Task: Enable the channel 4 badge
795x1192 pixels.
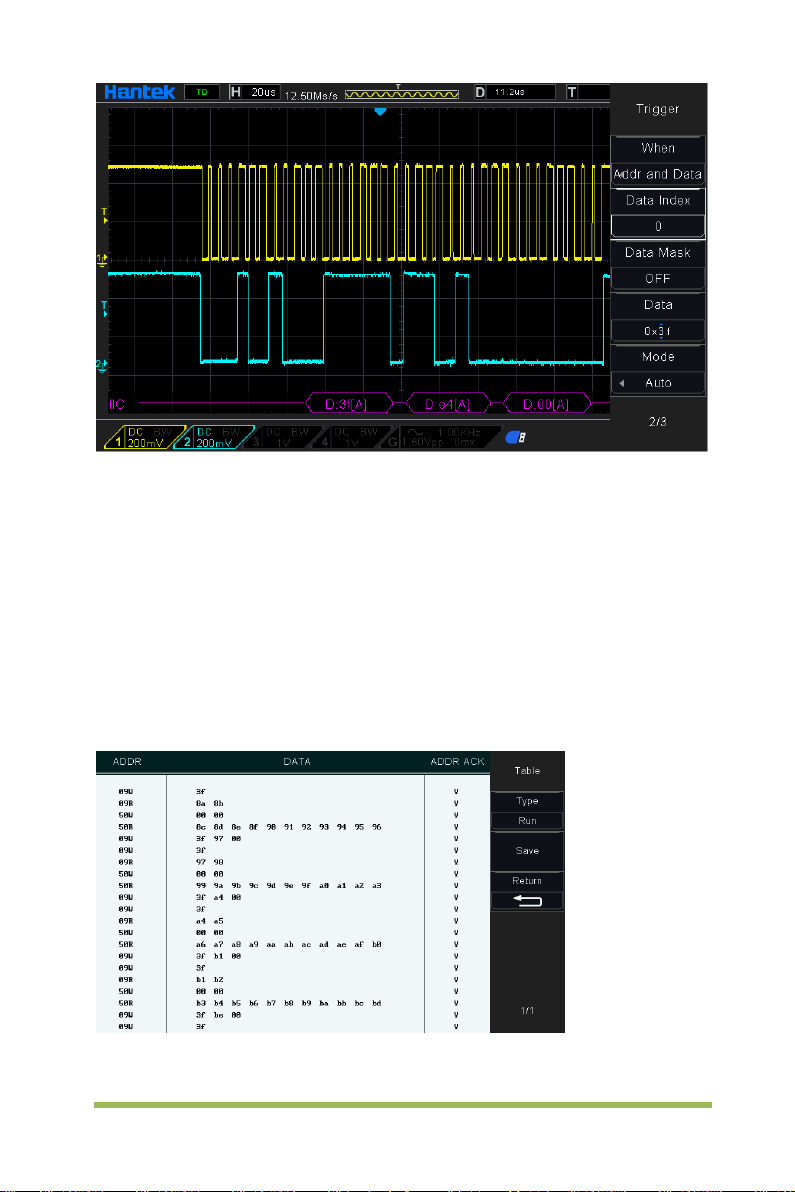Action: coord(350,437)
